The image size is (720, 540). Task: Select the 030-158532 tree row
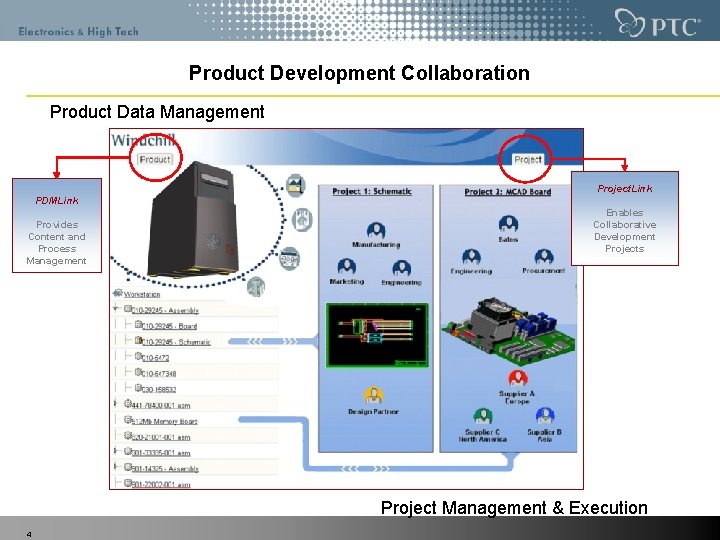(x=195, y=388)
